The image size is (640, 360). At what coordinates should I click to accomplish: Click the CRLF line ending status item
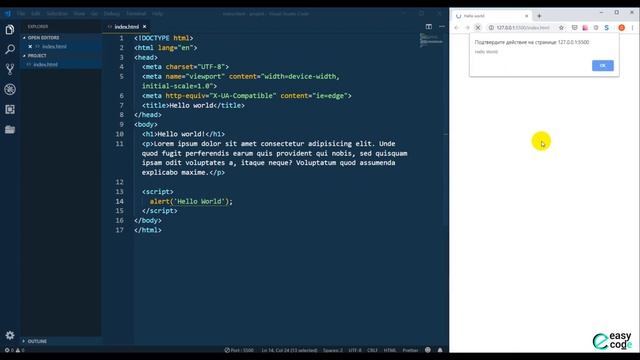point(372,350)
